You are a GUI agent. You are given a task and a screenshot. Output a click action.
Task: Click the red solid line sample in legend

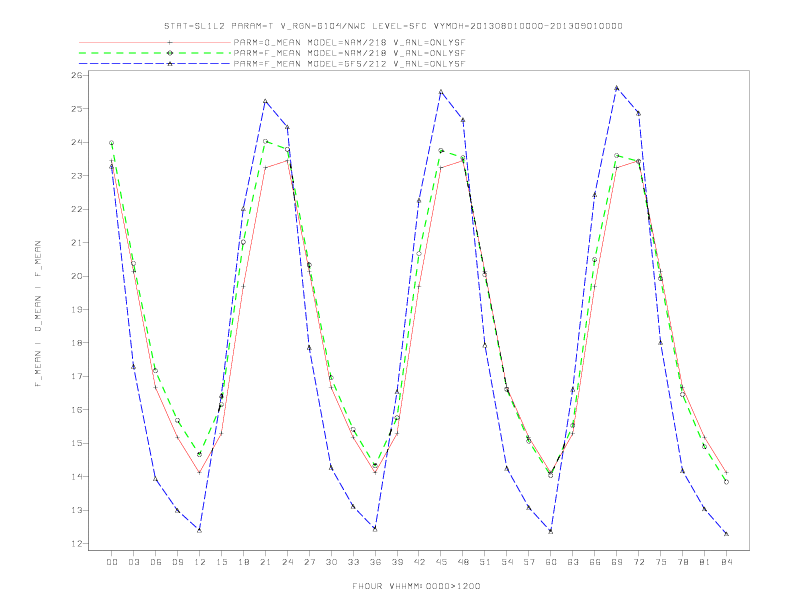click(155, 43)
